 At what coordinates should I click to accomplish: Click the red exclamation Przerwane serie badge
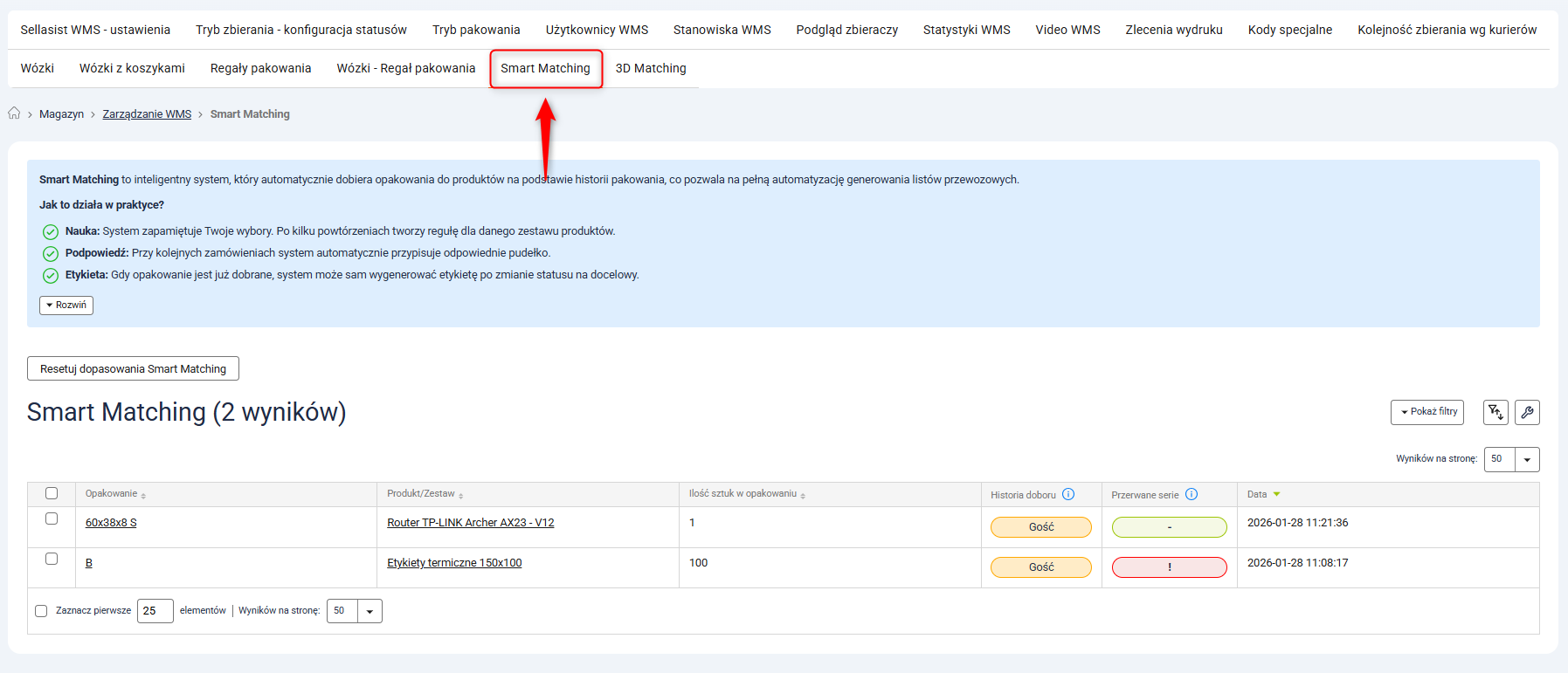pos(1169,567)
